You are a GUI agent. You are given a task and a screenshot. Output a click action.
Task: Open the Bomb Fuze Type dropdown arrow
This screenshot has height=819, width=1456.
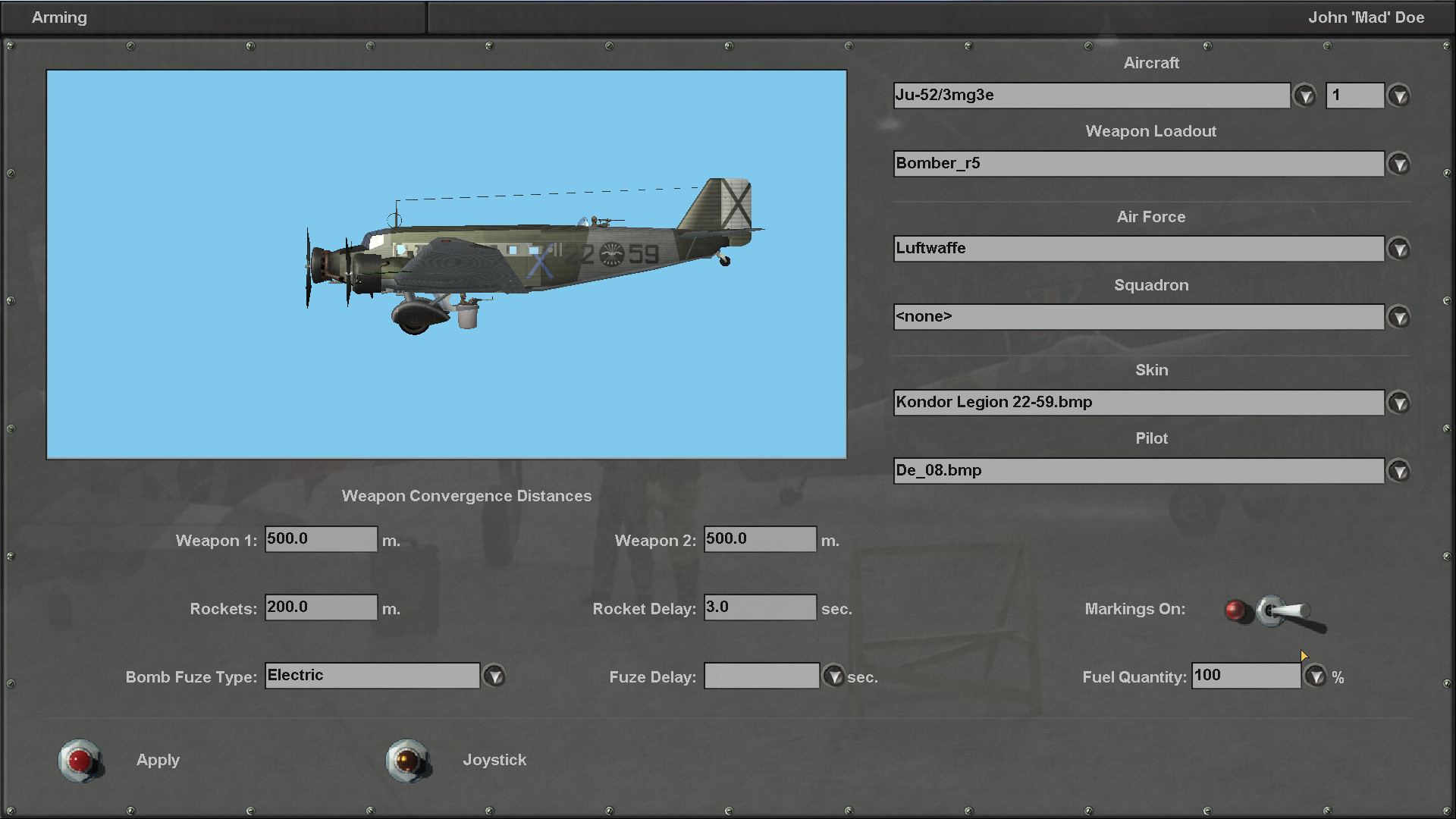tap(494, 676)
